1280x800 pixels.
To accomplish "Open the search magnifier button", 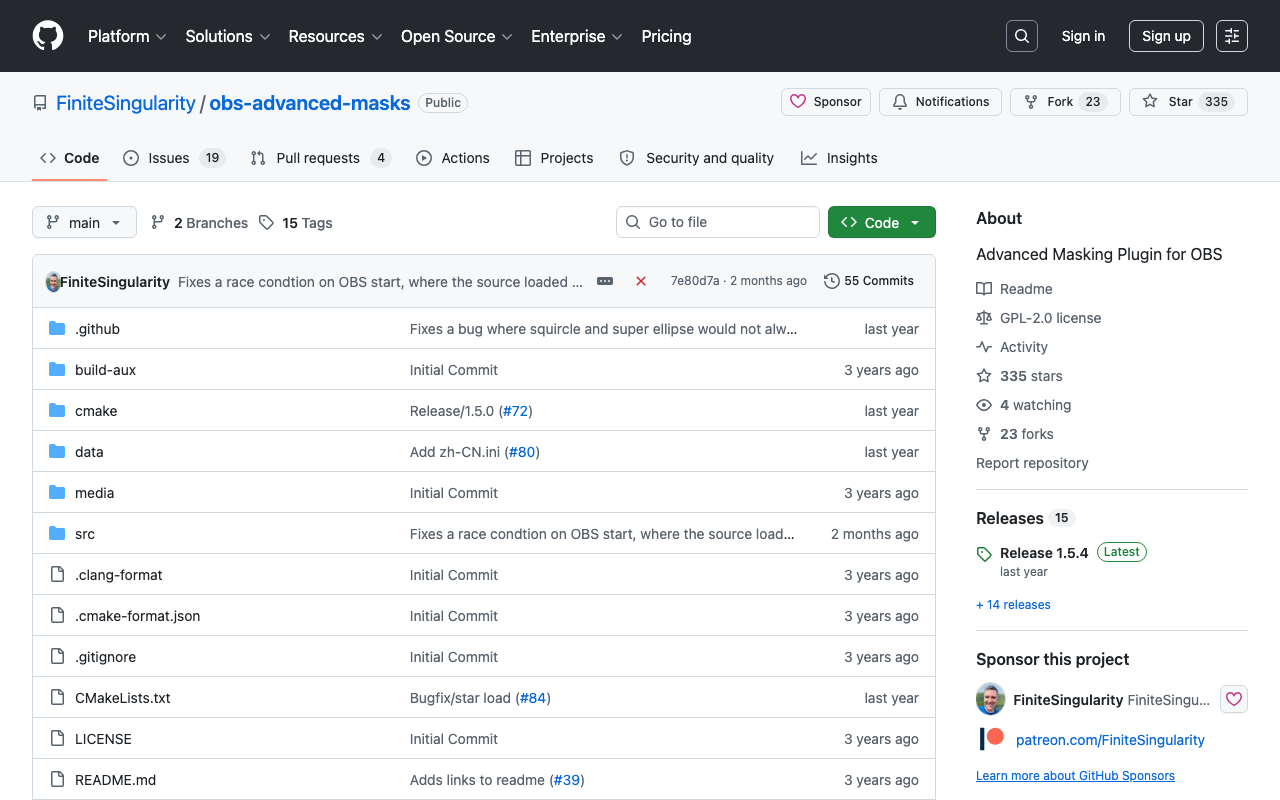I will [x=1022, y=36].
